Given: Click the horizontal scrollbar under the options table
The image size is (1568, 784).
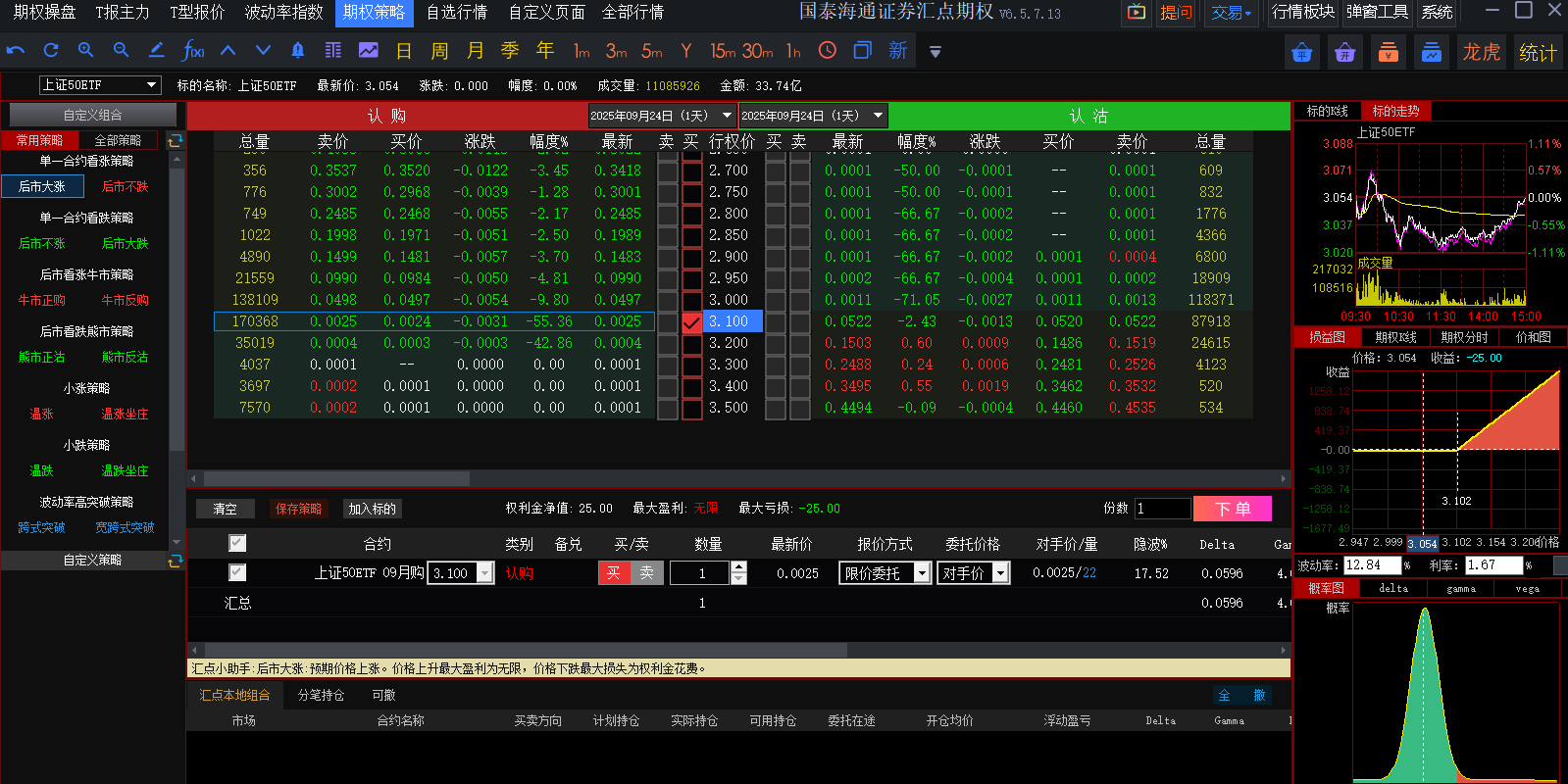Looking at the screenshot, I should tap(738, 479).
